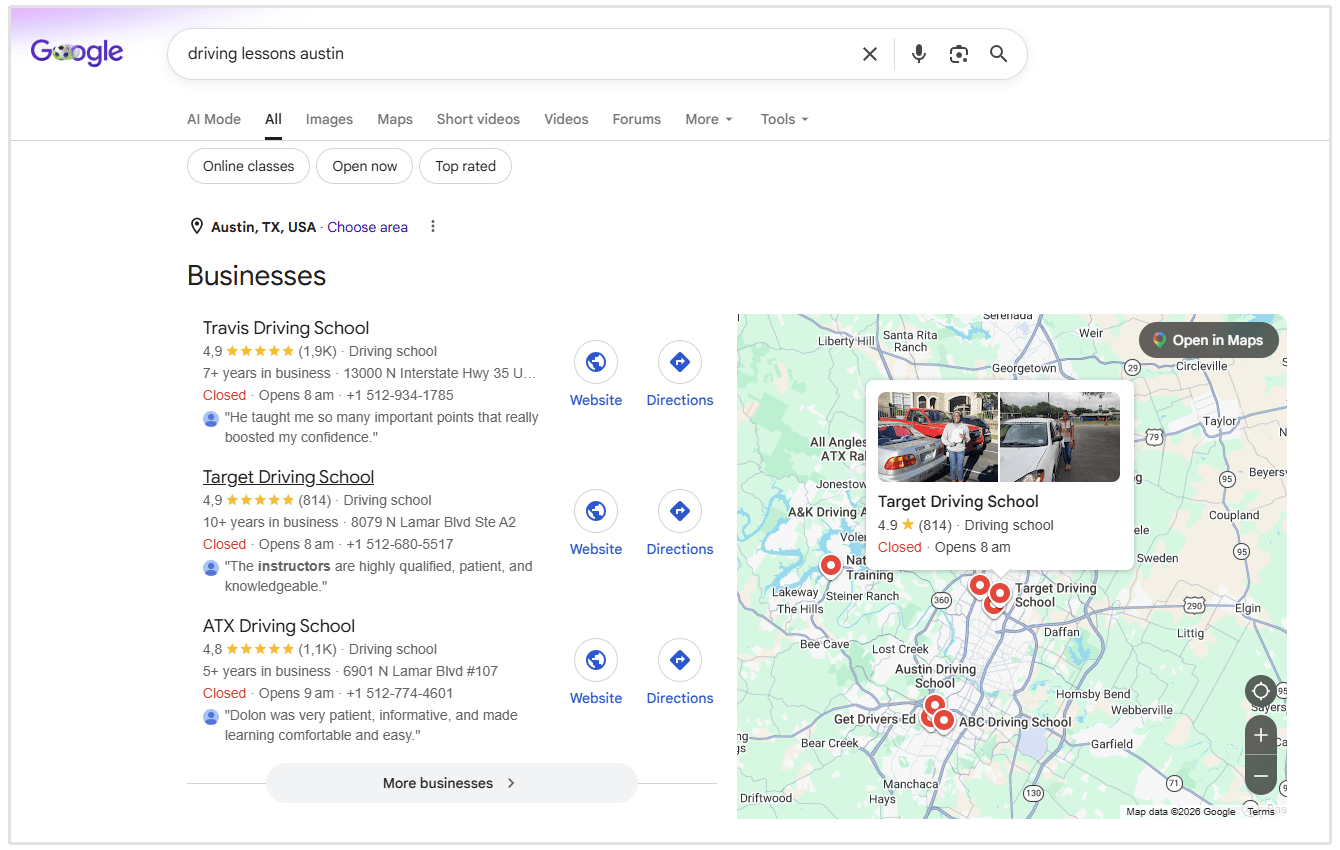This screenshot has height=850, width=1340.
Task: Open the Target Driving School listing title
Action: tap(288, 477)
